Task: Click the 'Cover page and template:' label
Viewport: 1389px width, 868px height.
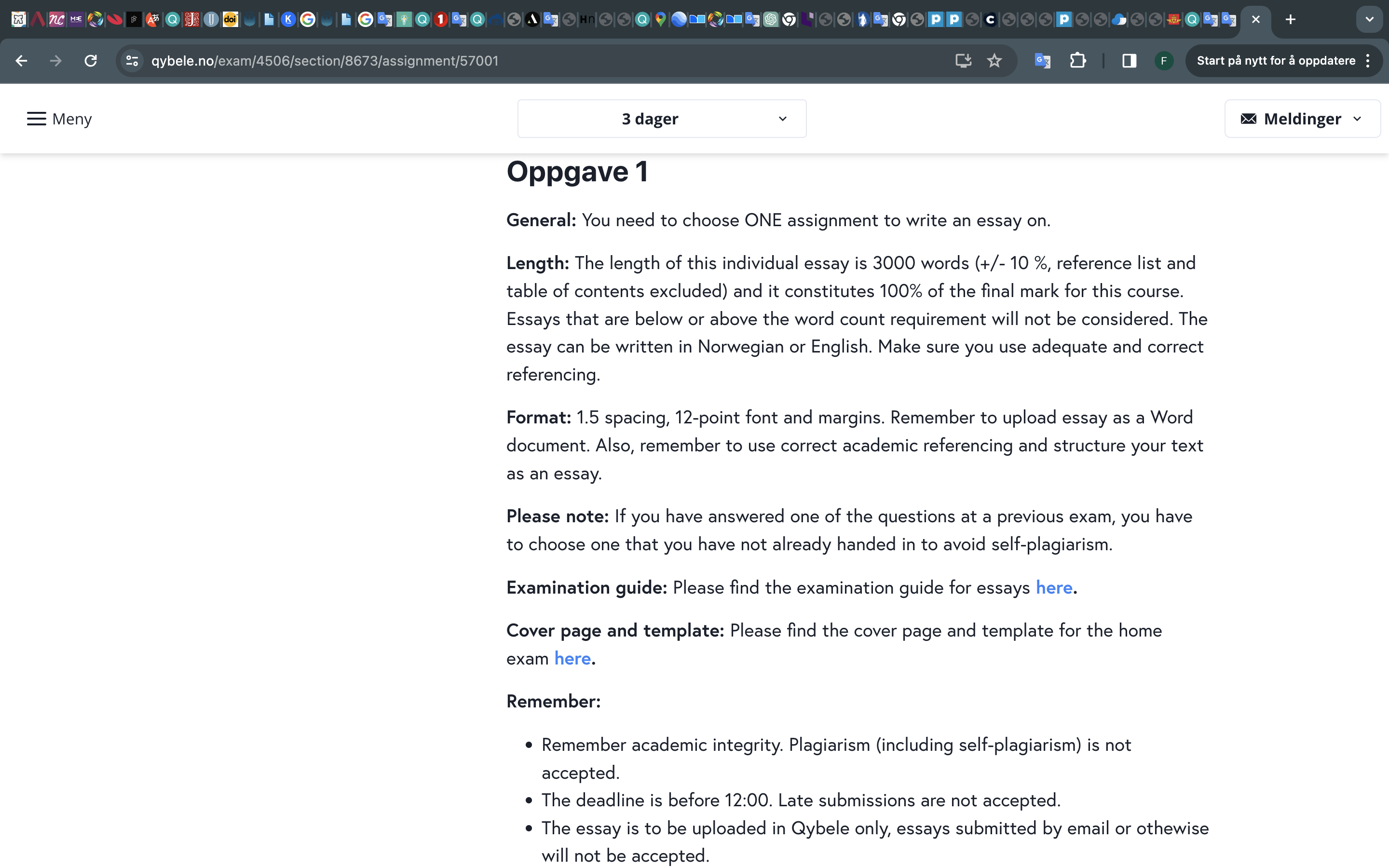Action: (615, 631)
